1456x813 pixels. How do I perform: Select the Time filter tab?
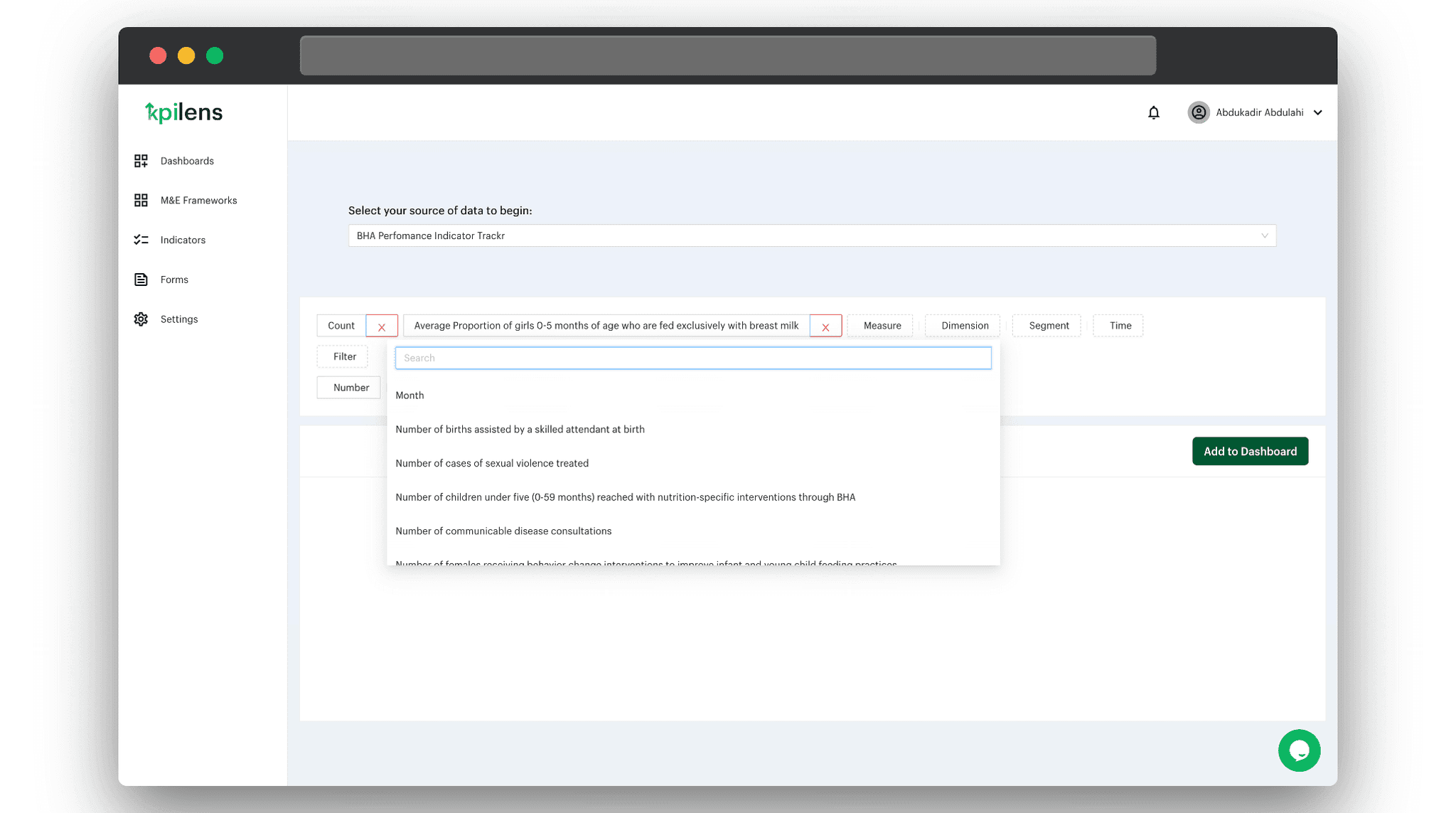pyautogui.click(x=1120, y=325)
